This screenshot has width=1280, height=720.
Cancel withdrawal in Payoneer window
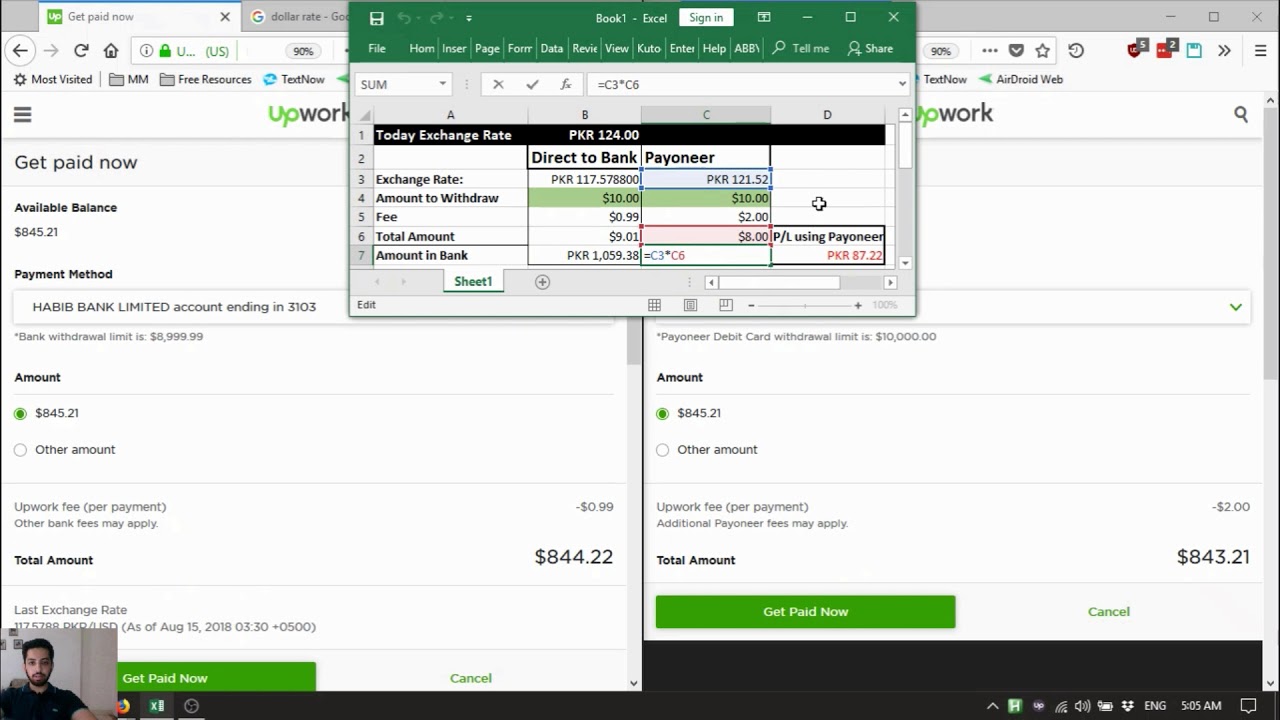[x=1109, y=612]
